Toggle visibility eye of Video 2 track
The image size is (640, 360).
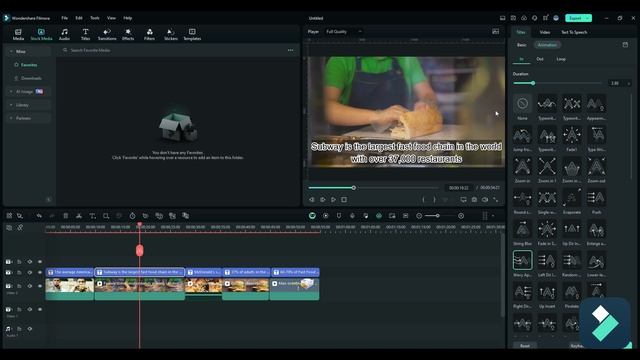[40, 286]
